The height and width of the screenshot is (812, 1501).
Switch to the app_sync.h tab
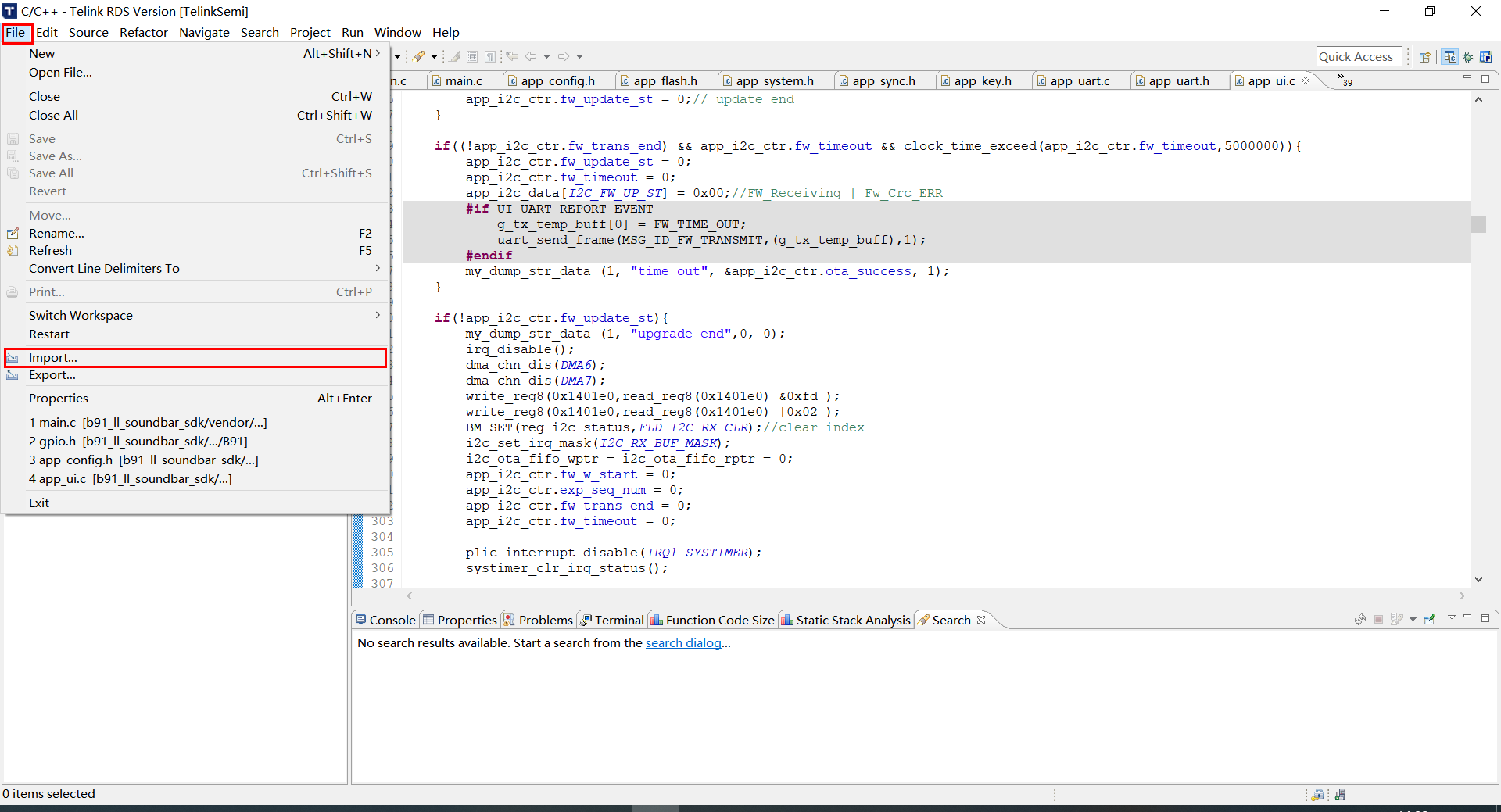884,80
